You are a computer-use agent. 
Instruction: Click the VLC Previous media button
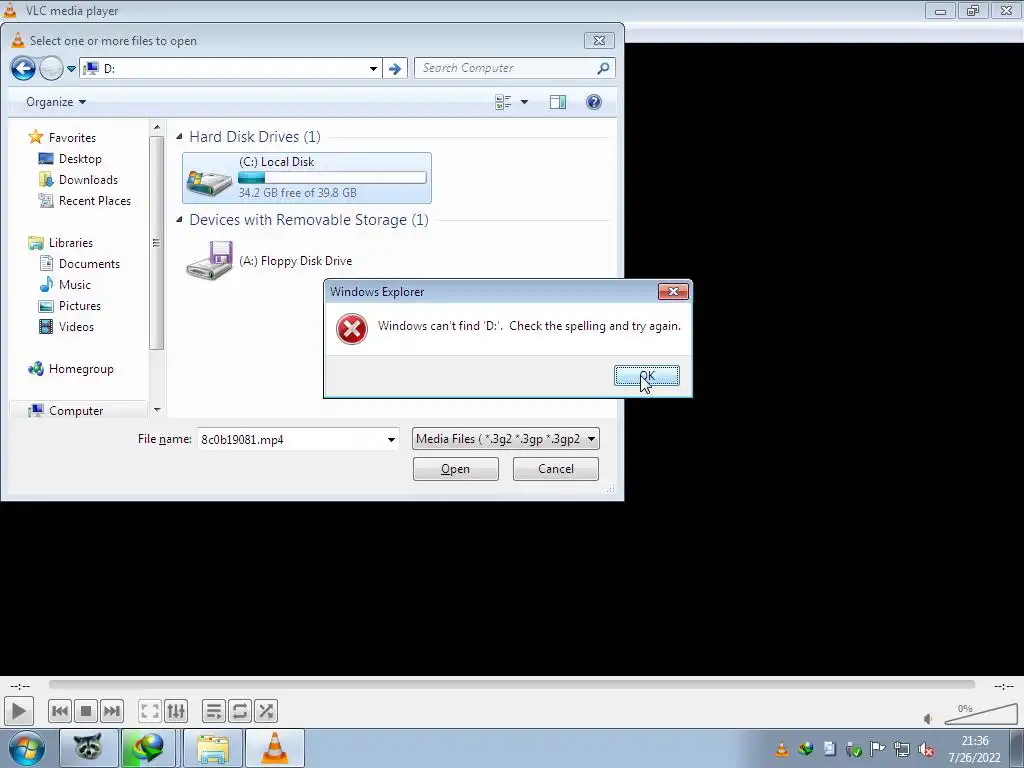pos(60,711)
